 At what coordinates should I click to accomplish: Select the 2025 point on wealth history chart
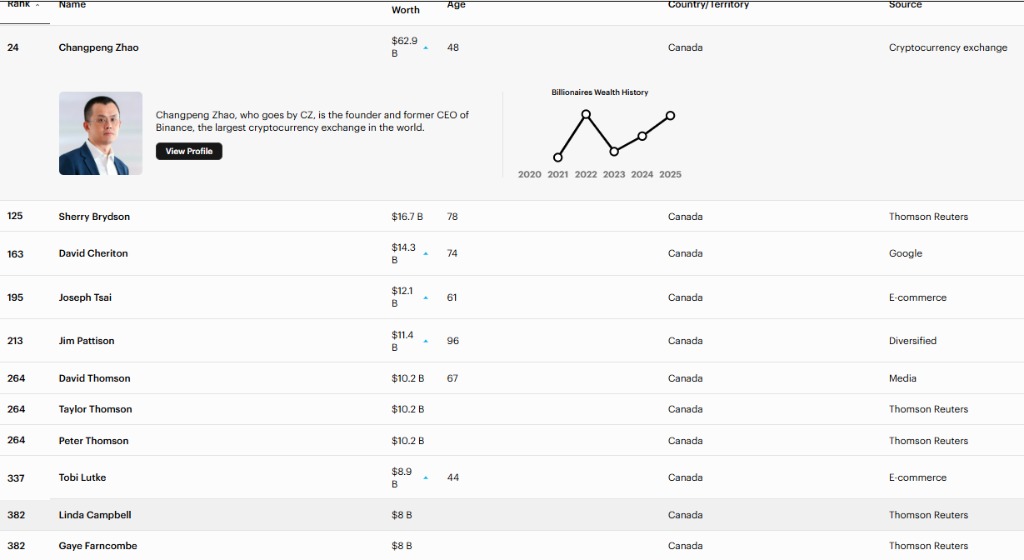(670, 116)
